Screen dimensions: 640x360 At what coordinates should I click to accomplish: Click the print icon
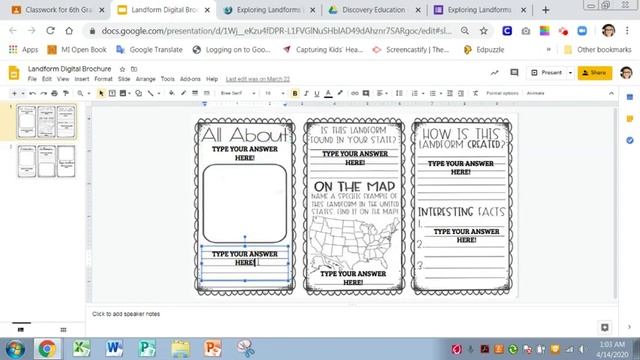click(x=54, y=93)
